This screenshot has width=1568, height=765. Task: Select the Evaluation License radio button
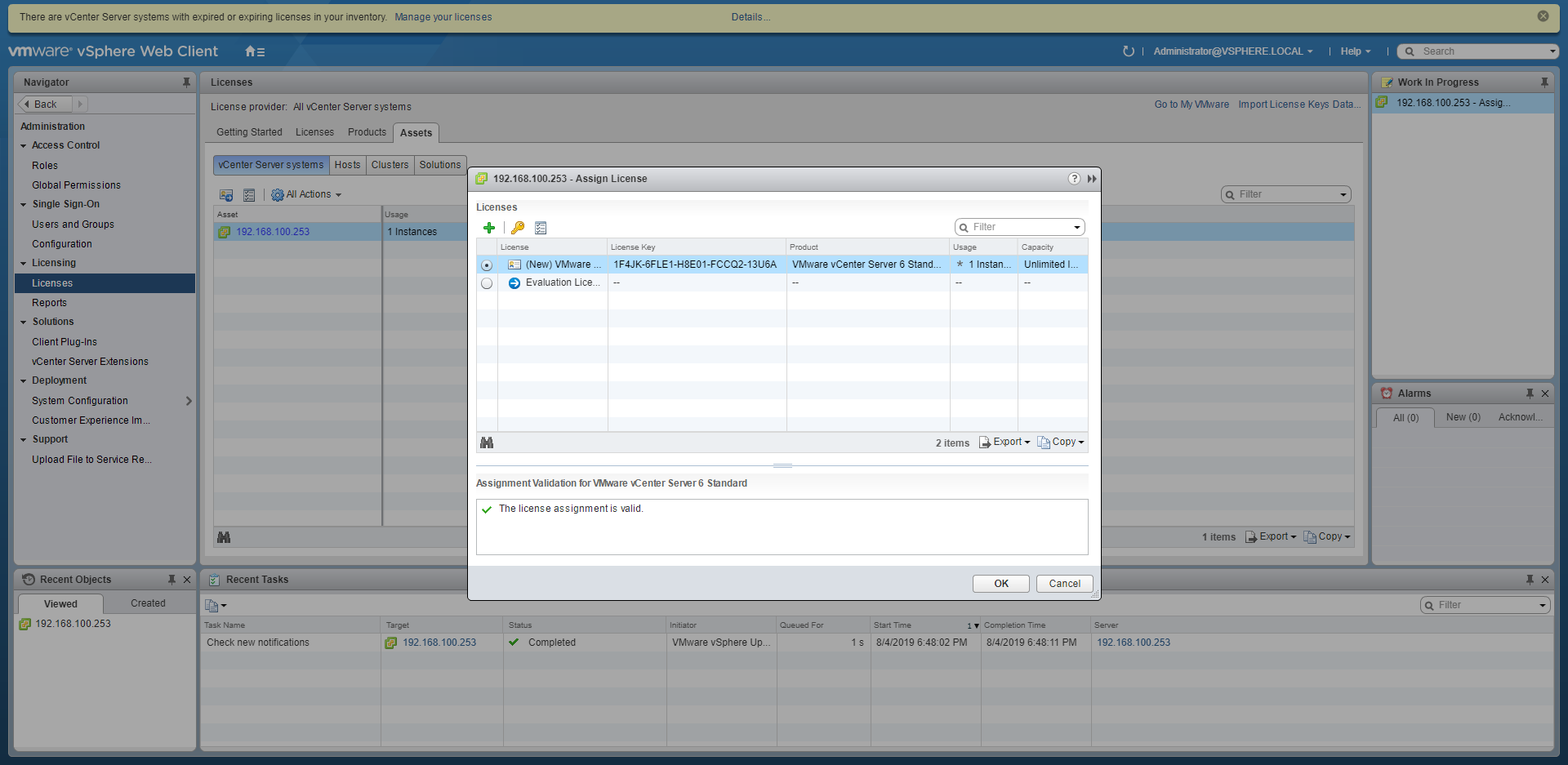tap(487, 283)
